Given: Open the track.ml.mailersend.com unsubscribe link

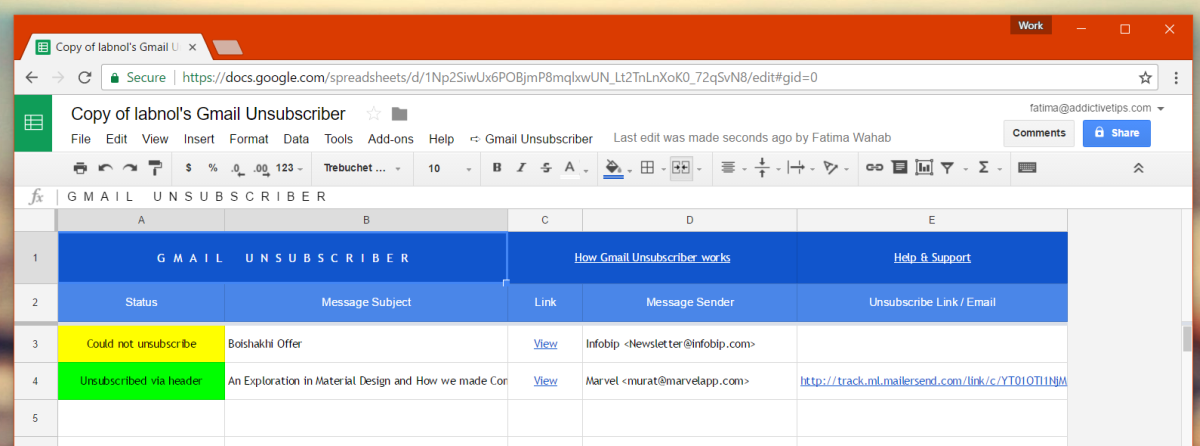Looking at the screenshot, I should tap(933, 381).
